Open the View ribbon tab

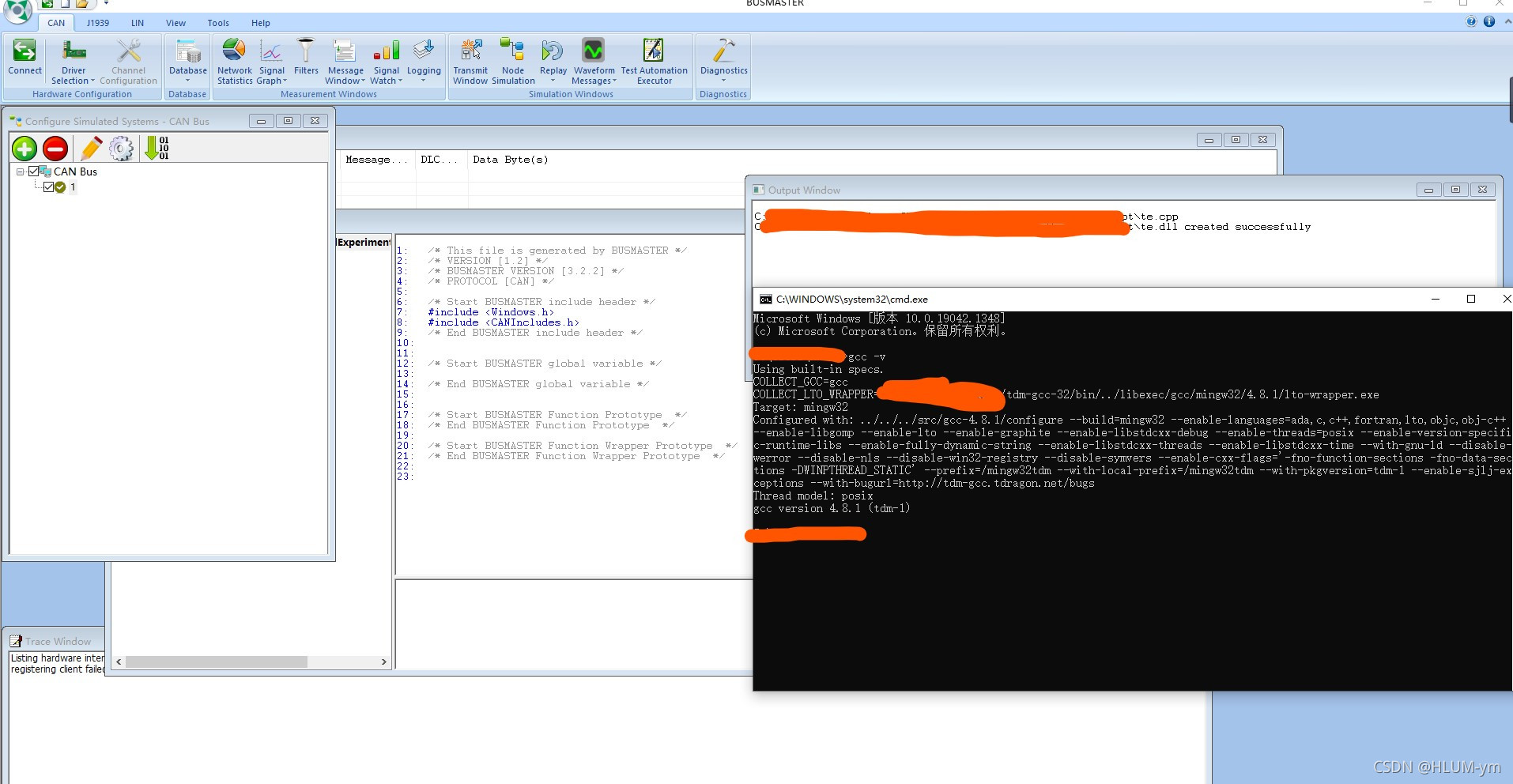176,23
